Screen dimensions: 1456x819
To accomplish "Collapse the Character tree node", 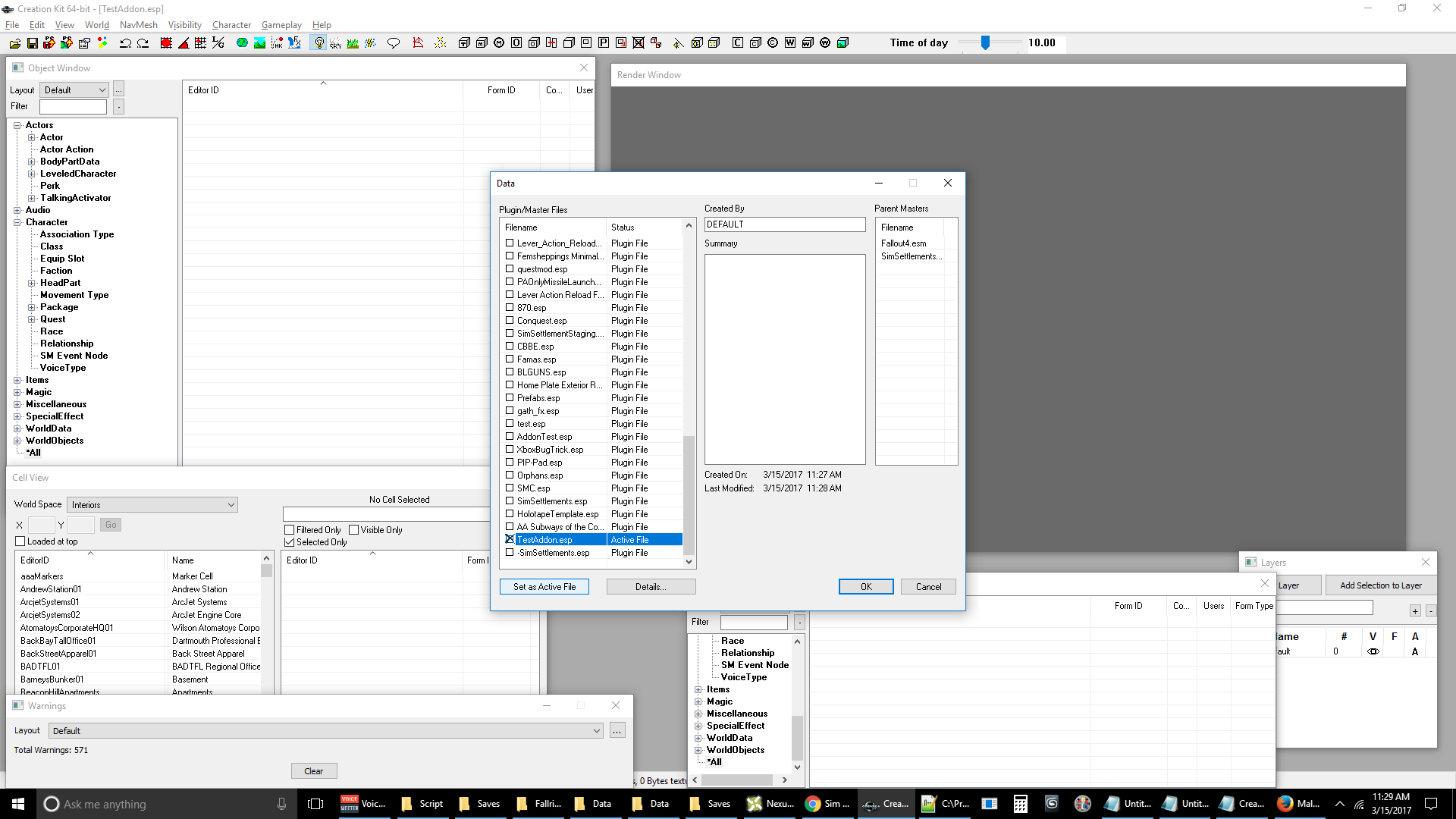I will tap(17, 222).
